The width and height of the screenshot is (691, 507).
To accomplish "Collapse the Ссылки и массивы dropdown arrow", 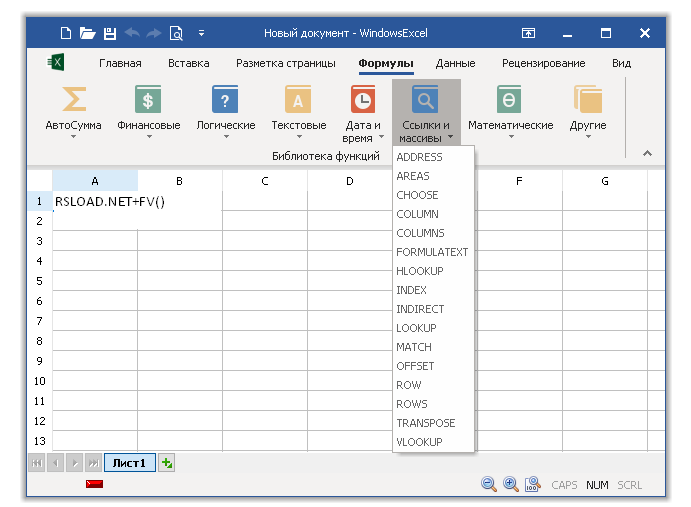I will pyautogui.click(x=450, y=137).
